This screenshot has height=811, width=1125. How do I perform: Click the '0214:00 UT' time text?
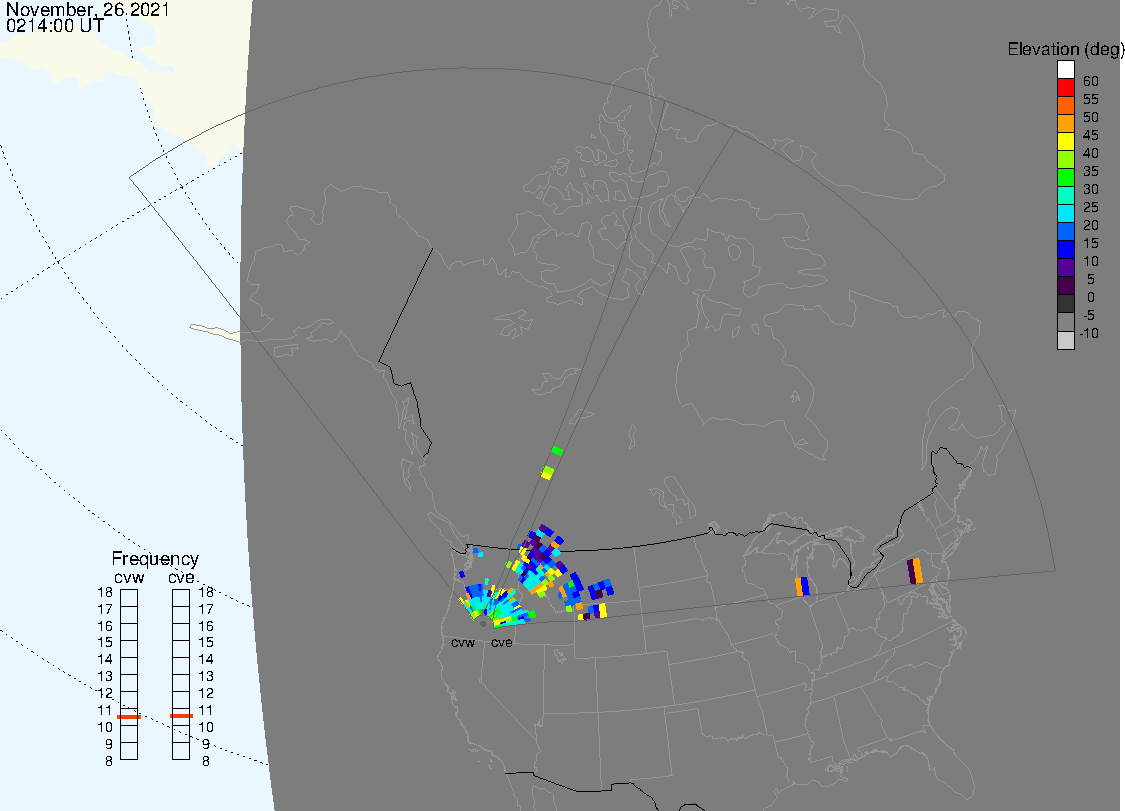point(55,25)
